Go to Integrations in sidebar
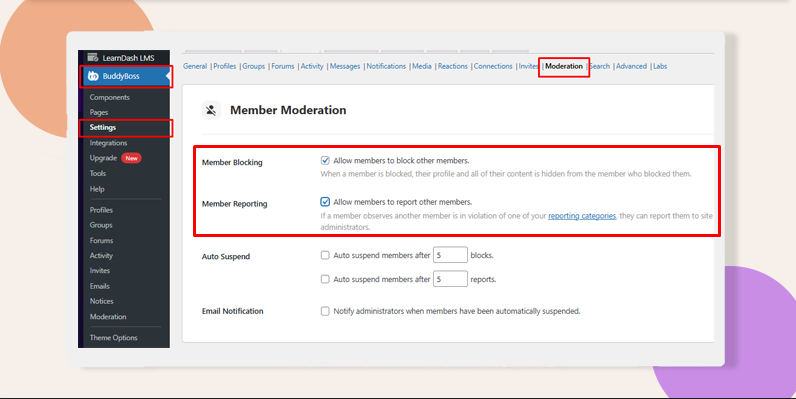 pos(108,143)
